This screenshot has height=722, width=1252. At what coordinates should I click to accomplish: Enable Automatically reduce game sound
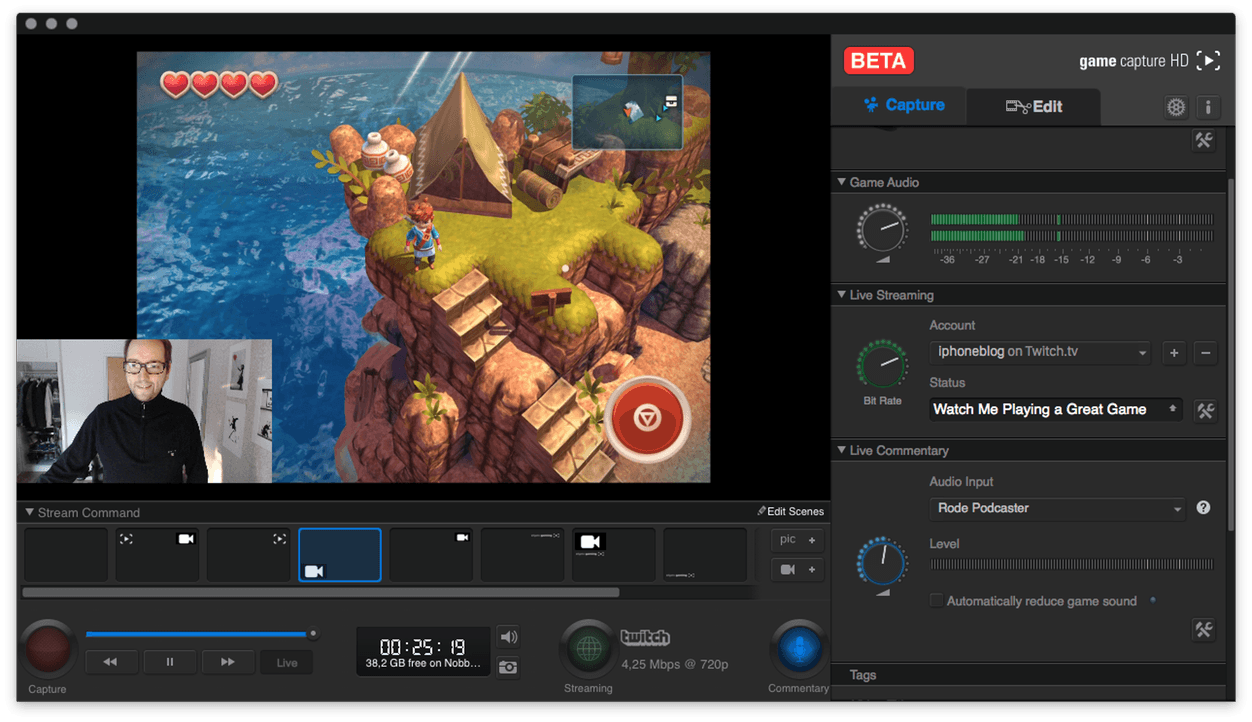tap(936, 601)
